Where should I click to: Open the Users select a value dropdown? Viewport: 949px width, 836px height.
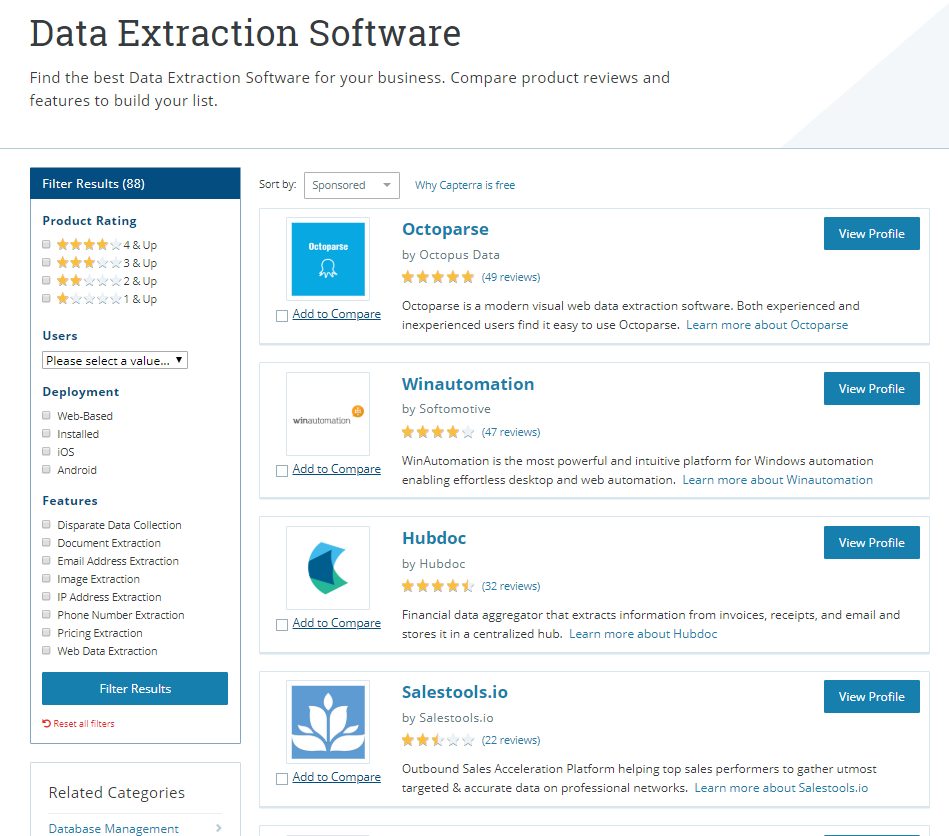pos(115,360)
